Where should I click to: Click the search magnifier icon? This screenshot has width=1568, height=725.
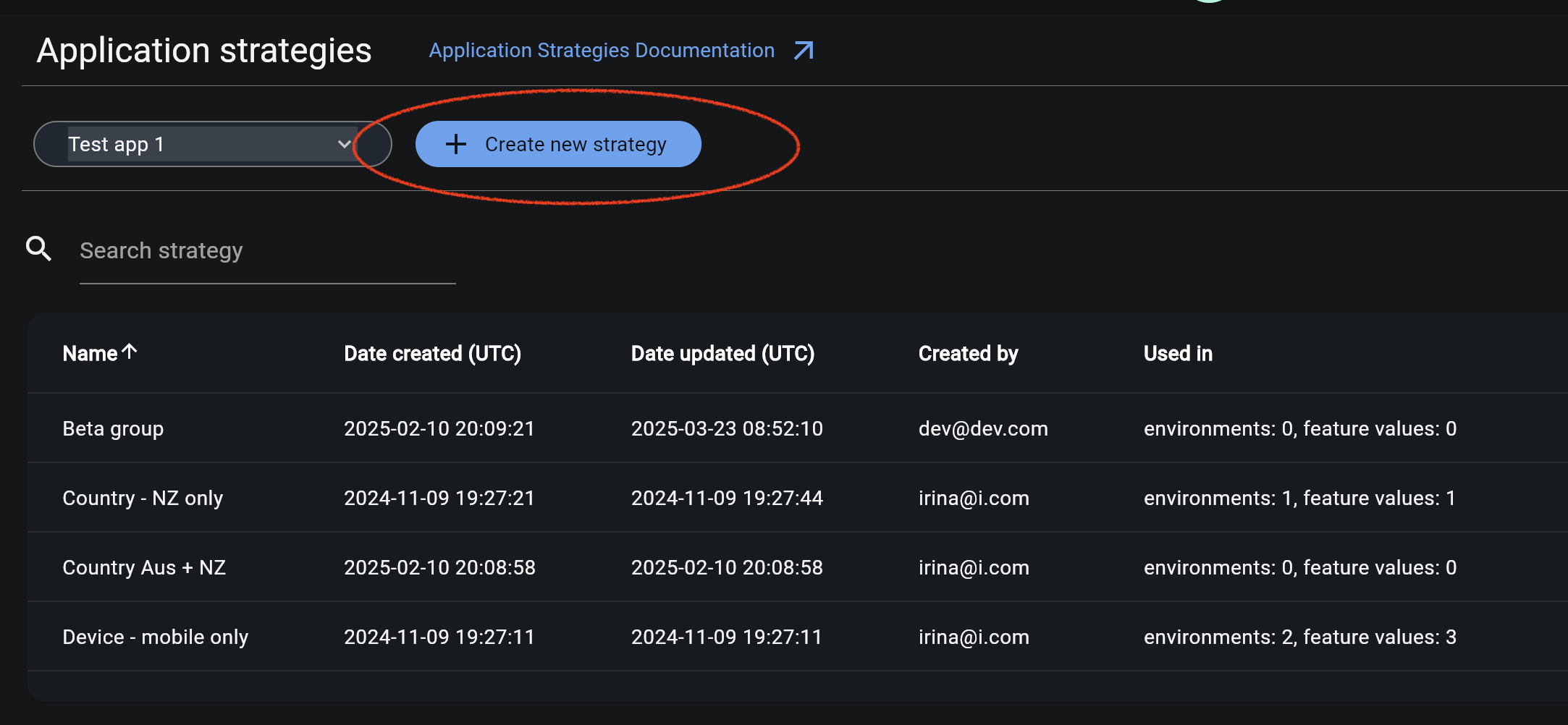point(39,248)
